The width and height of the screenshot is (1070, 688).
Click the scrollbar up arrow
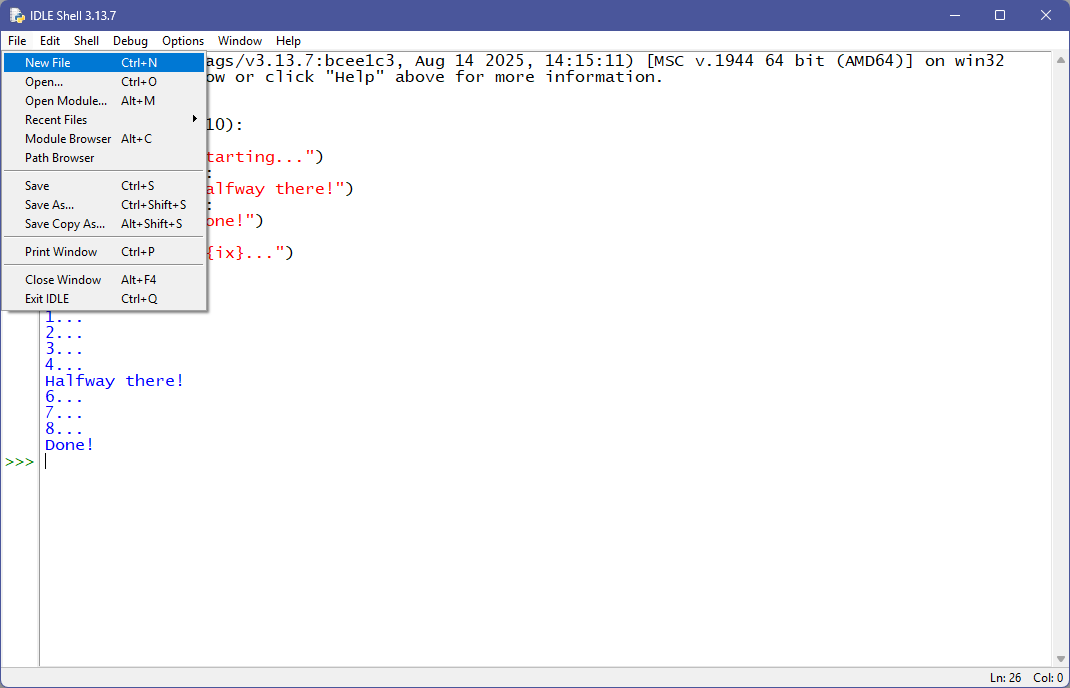pyautogui.click(x=1060, y=60)
